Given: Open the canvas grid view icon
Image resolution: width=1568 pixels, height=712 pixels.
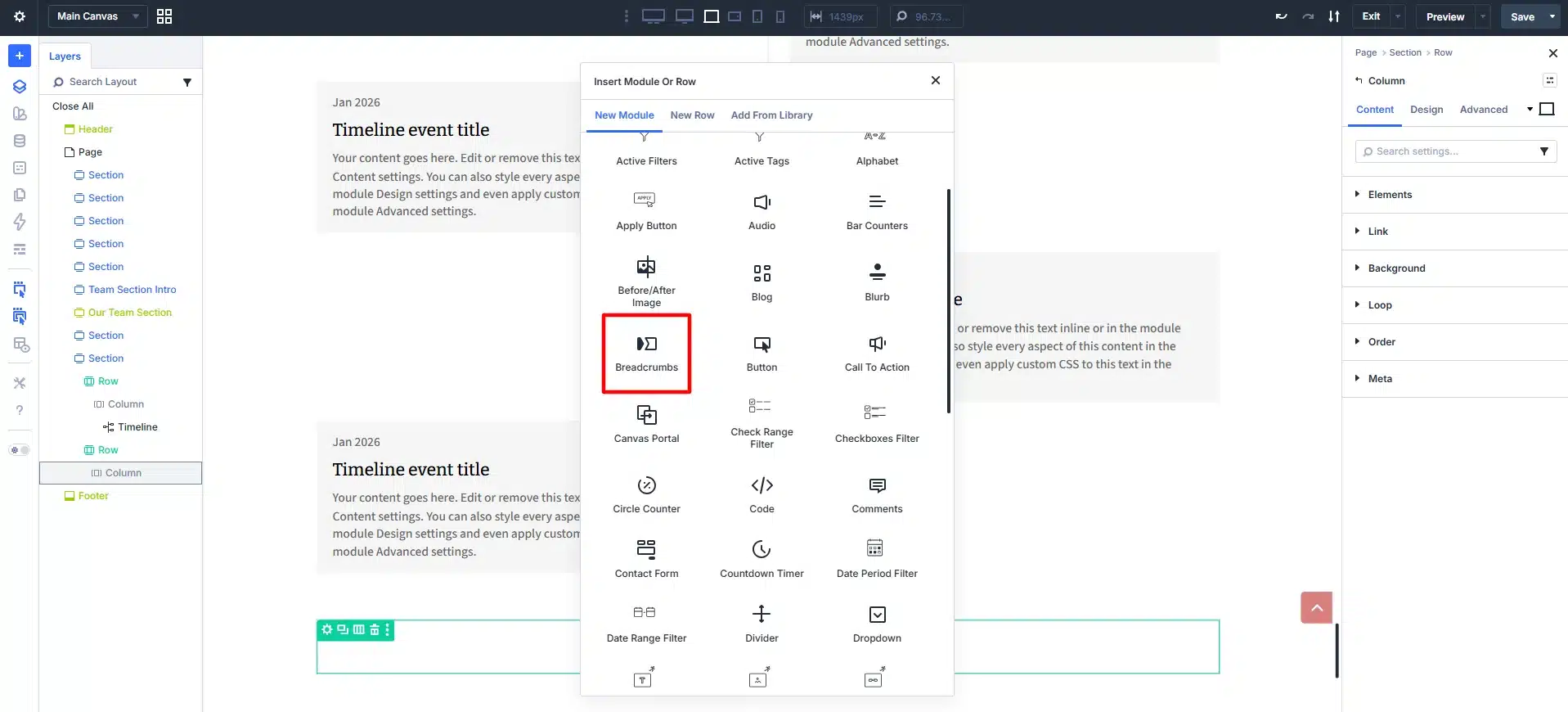Looking at the screenshot, I should pos(164,16).
